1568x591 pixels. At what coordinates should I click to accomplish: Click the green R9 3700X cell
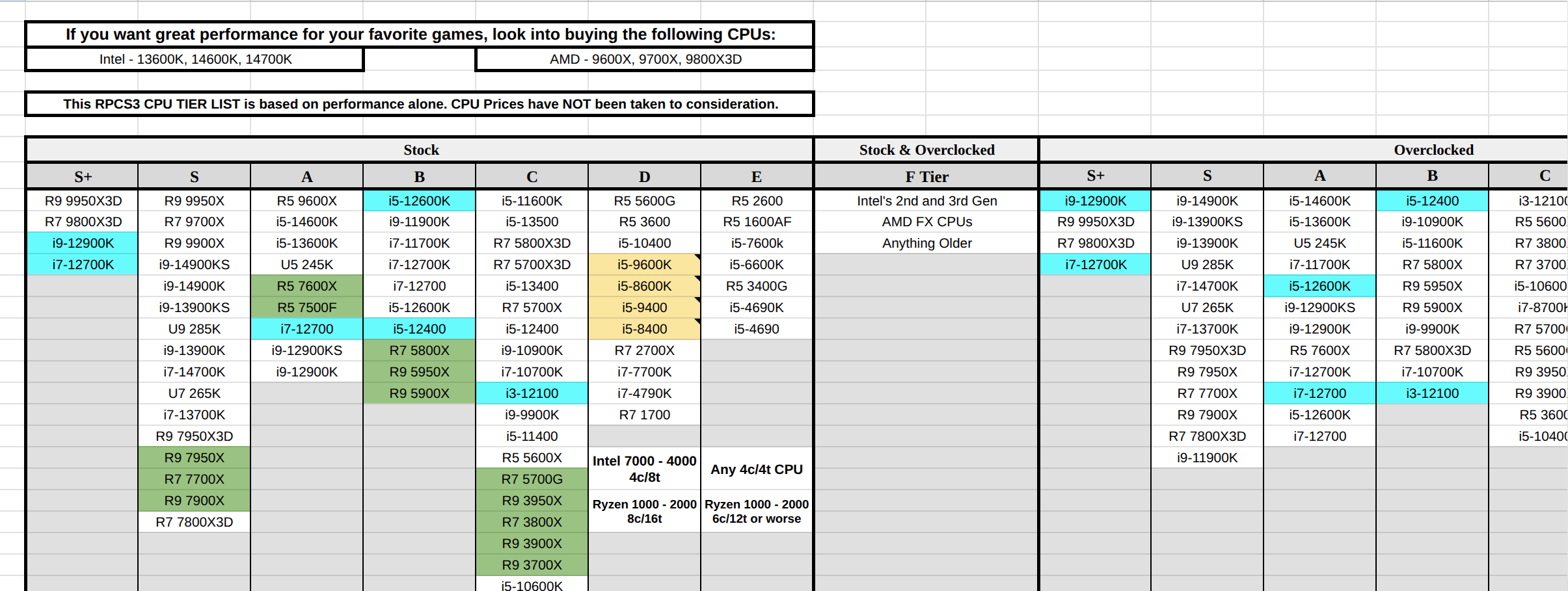[532, 565]
